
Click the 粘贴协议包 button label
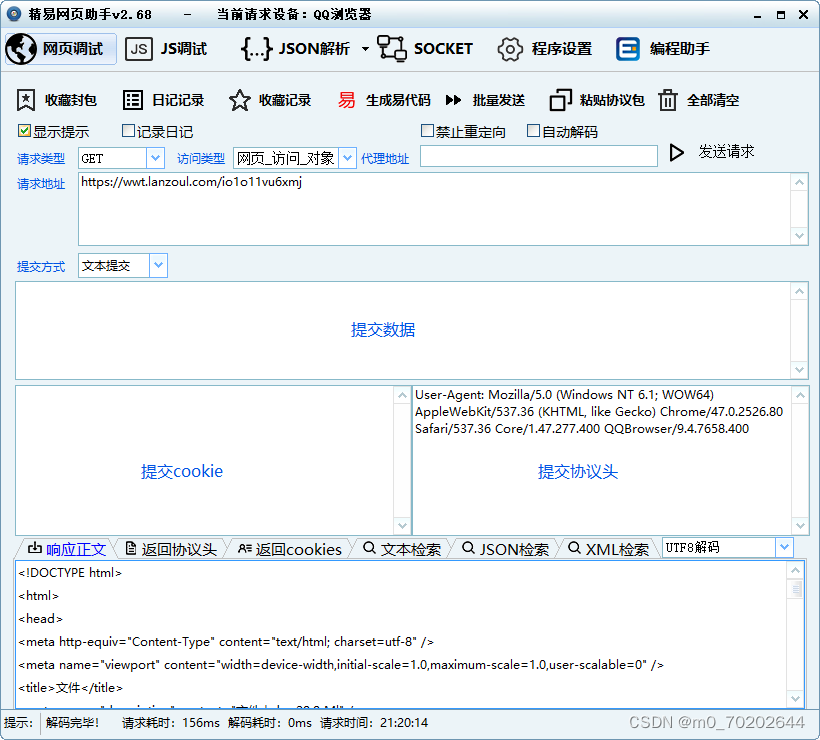click(612, 100)
